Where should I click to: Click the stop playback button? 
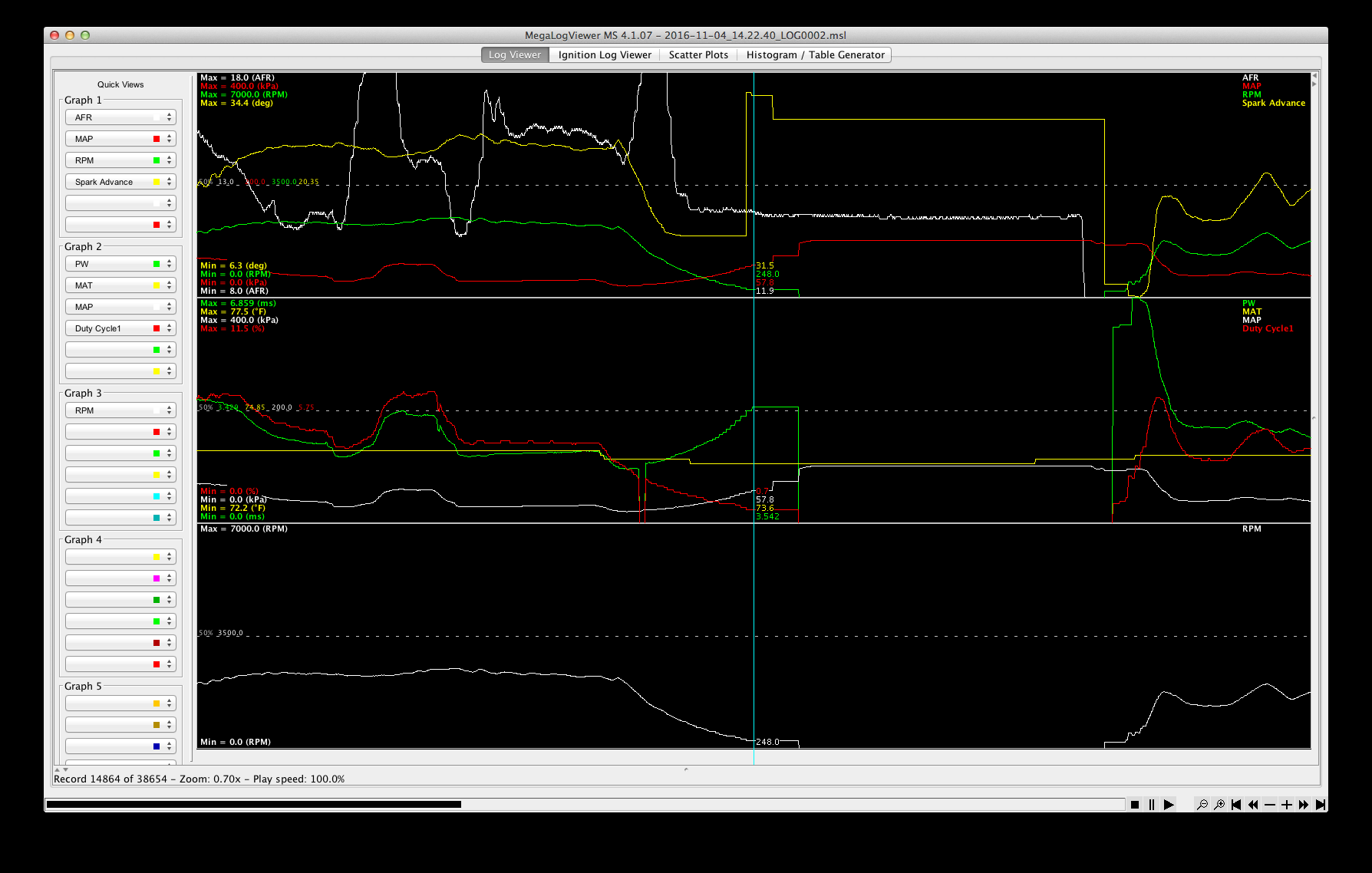tap(1135, 805)
